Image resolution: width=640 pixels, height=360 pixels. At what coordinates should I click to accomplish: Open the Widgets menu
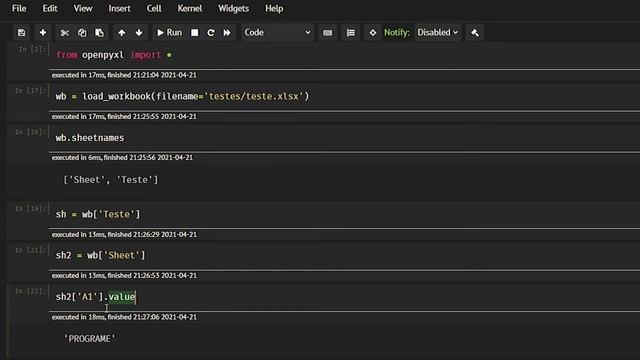pyautogui.click(x=233, y=9)
